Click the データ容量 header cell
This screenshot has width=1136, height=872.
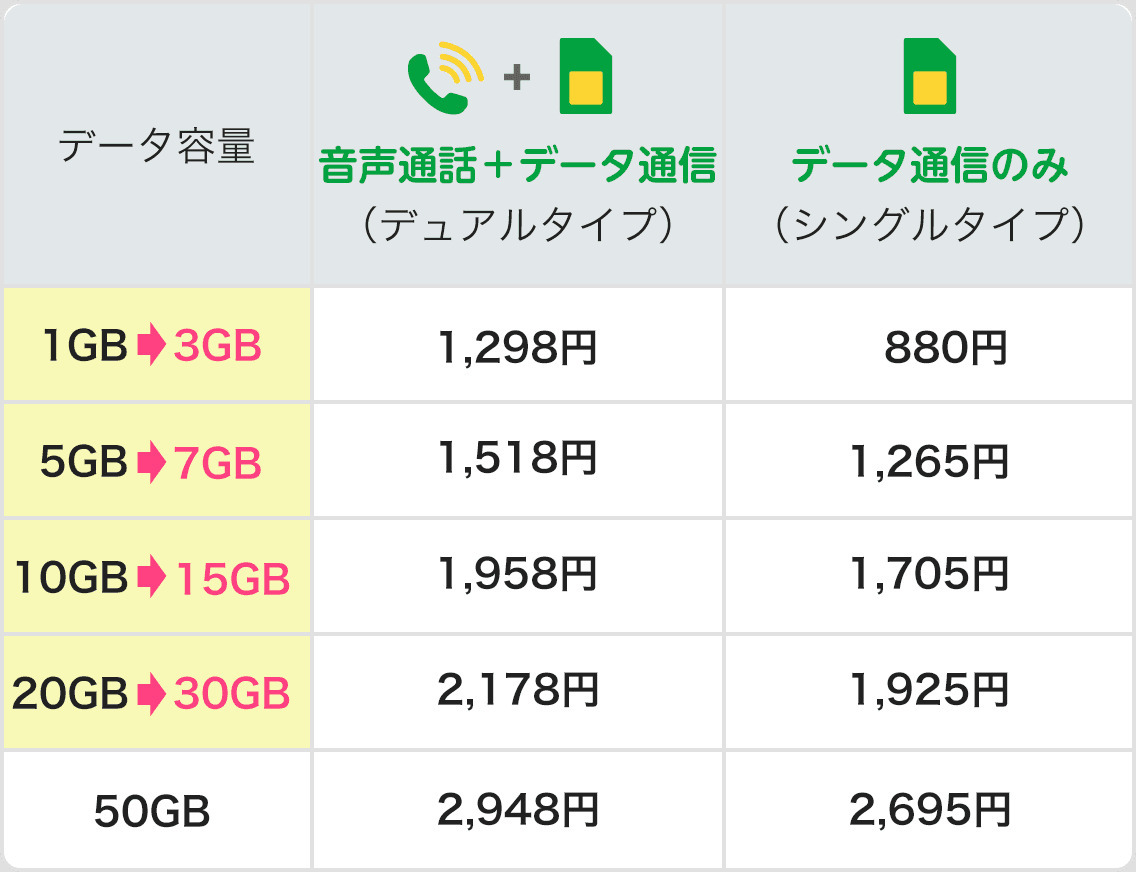pyautogui.click(x=157, y=147)
